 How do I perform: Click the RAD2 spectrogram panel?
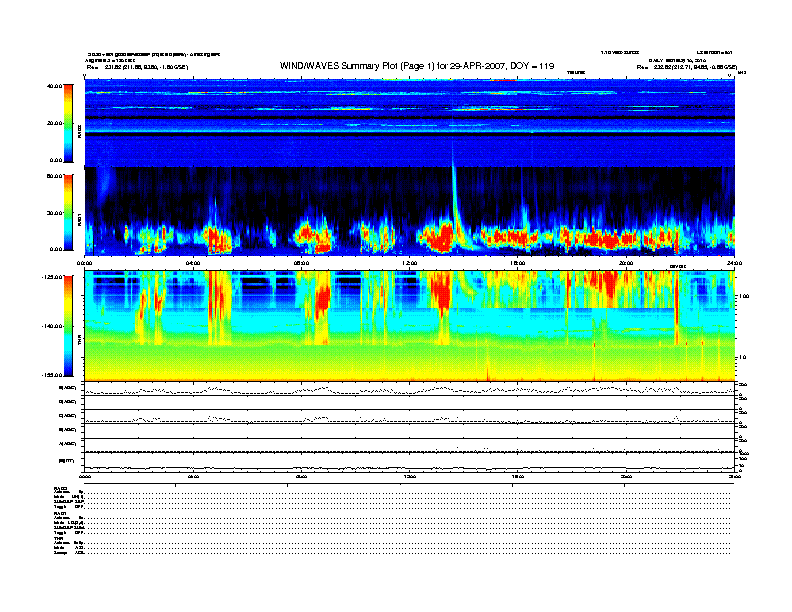tap(410, 123)
